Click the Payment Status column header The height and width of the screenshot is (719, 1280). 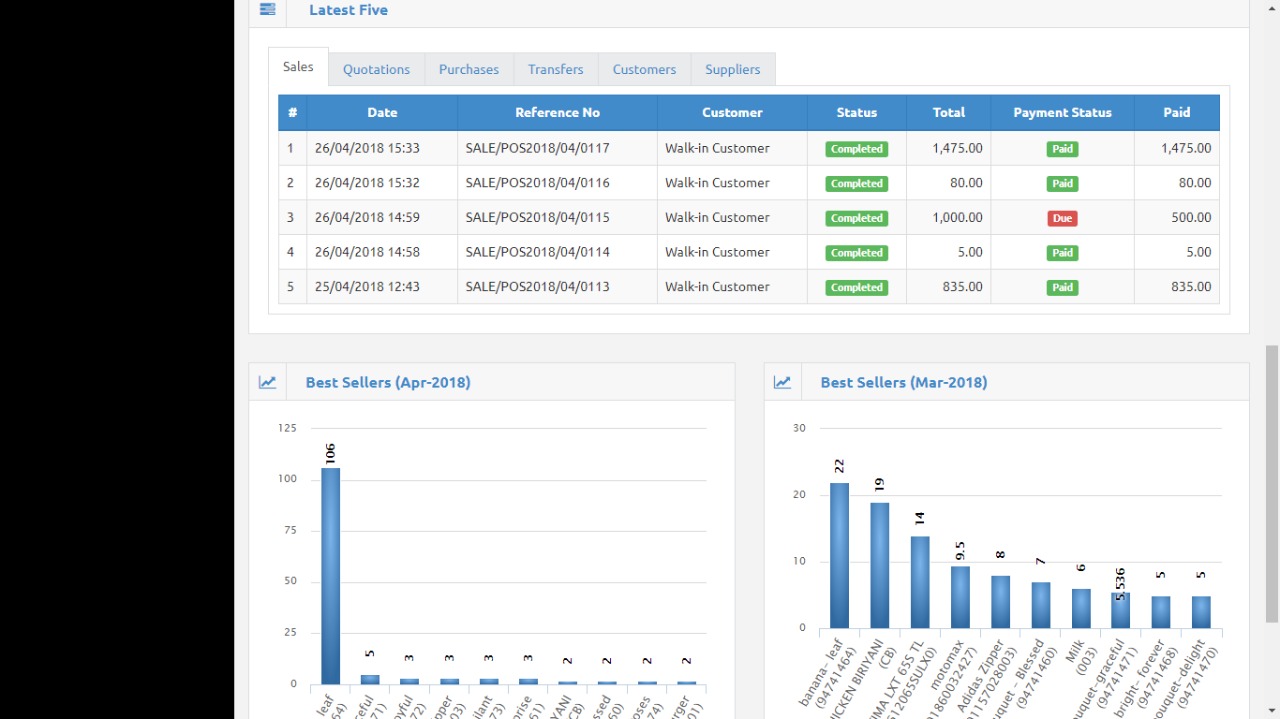[1062, 113]
